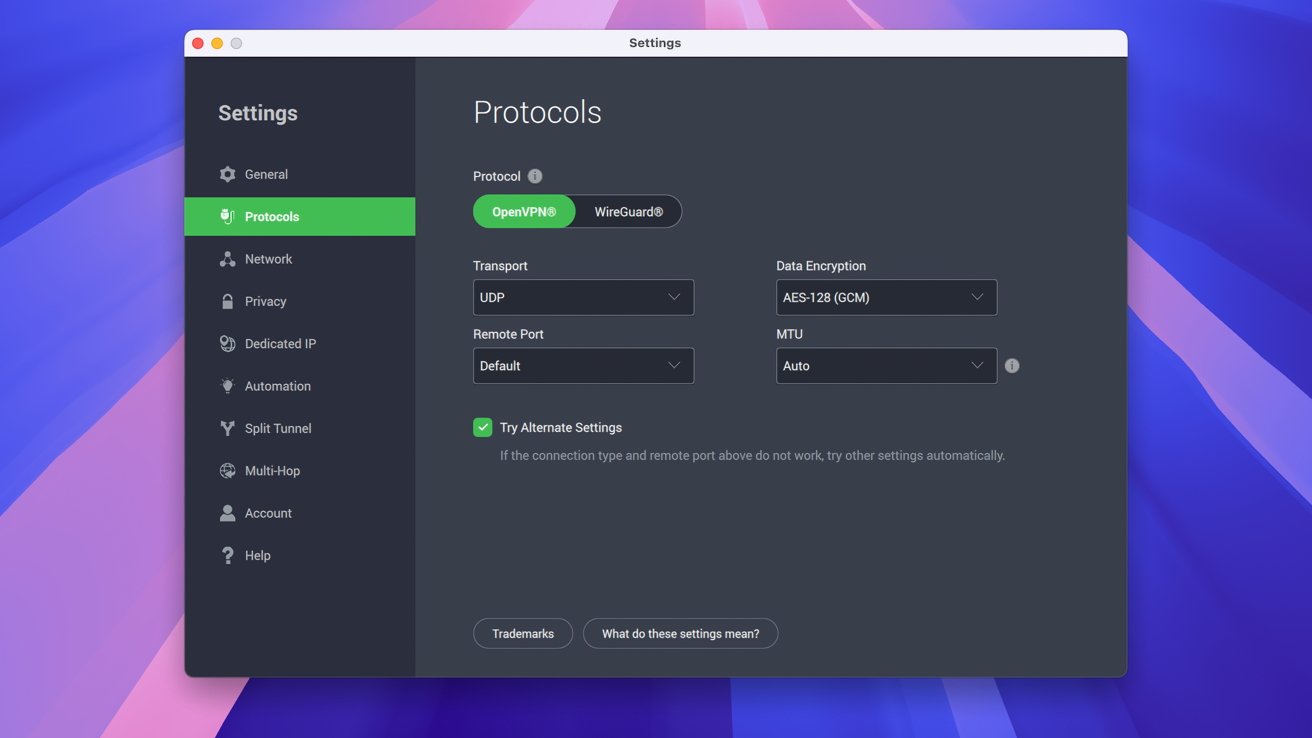Open the Network settings section
1312x738 pixels.
click(300, 259)
